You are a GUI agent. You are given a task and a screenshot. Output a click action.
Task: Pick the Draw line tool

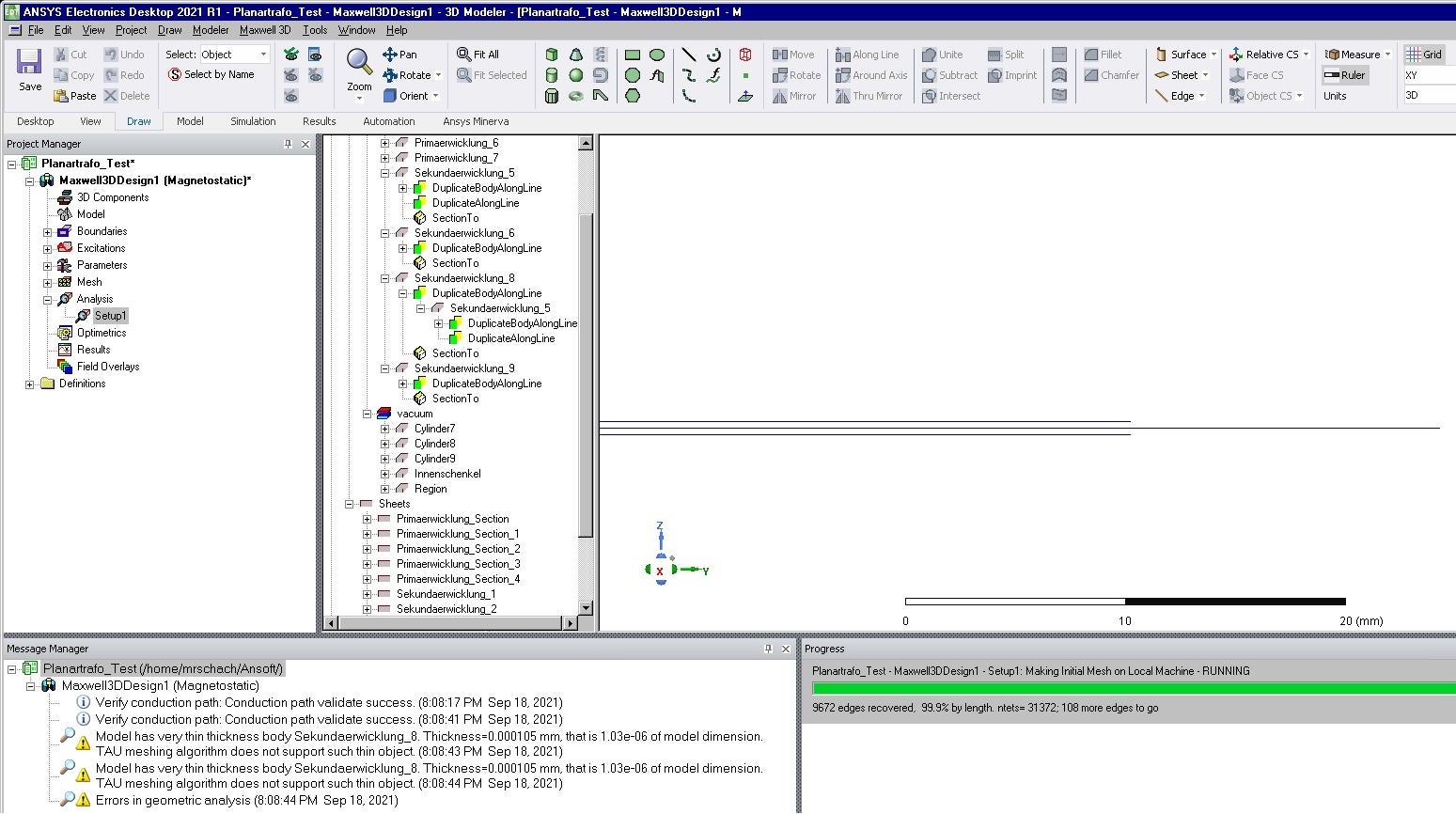689,55
